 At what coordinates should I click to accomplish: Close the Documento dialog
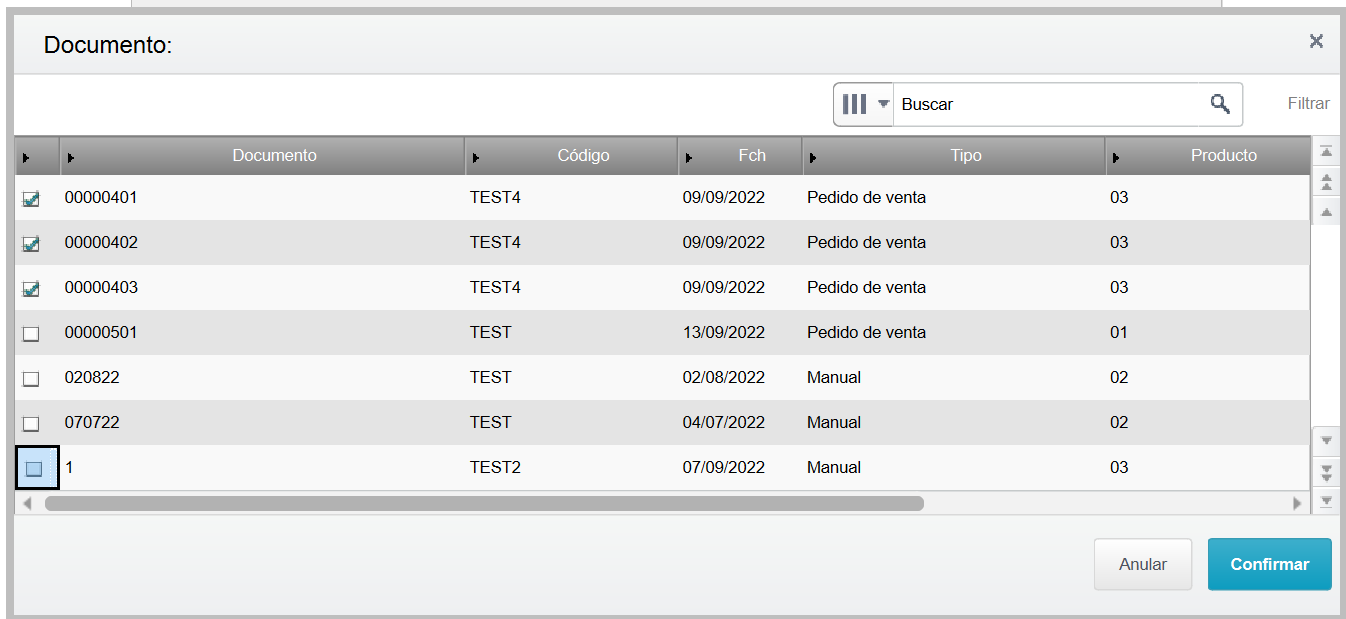coord(1316,41)
